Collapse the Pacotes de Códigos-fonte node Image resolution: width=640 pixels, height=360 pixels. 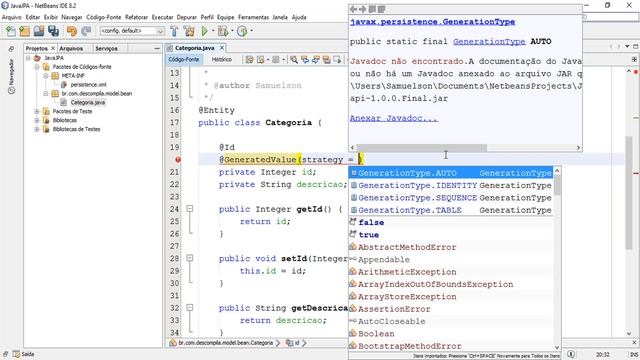point(37,67)
